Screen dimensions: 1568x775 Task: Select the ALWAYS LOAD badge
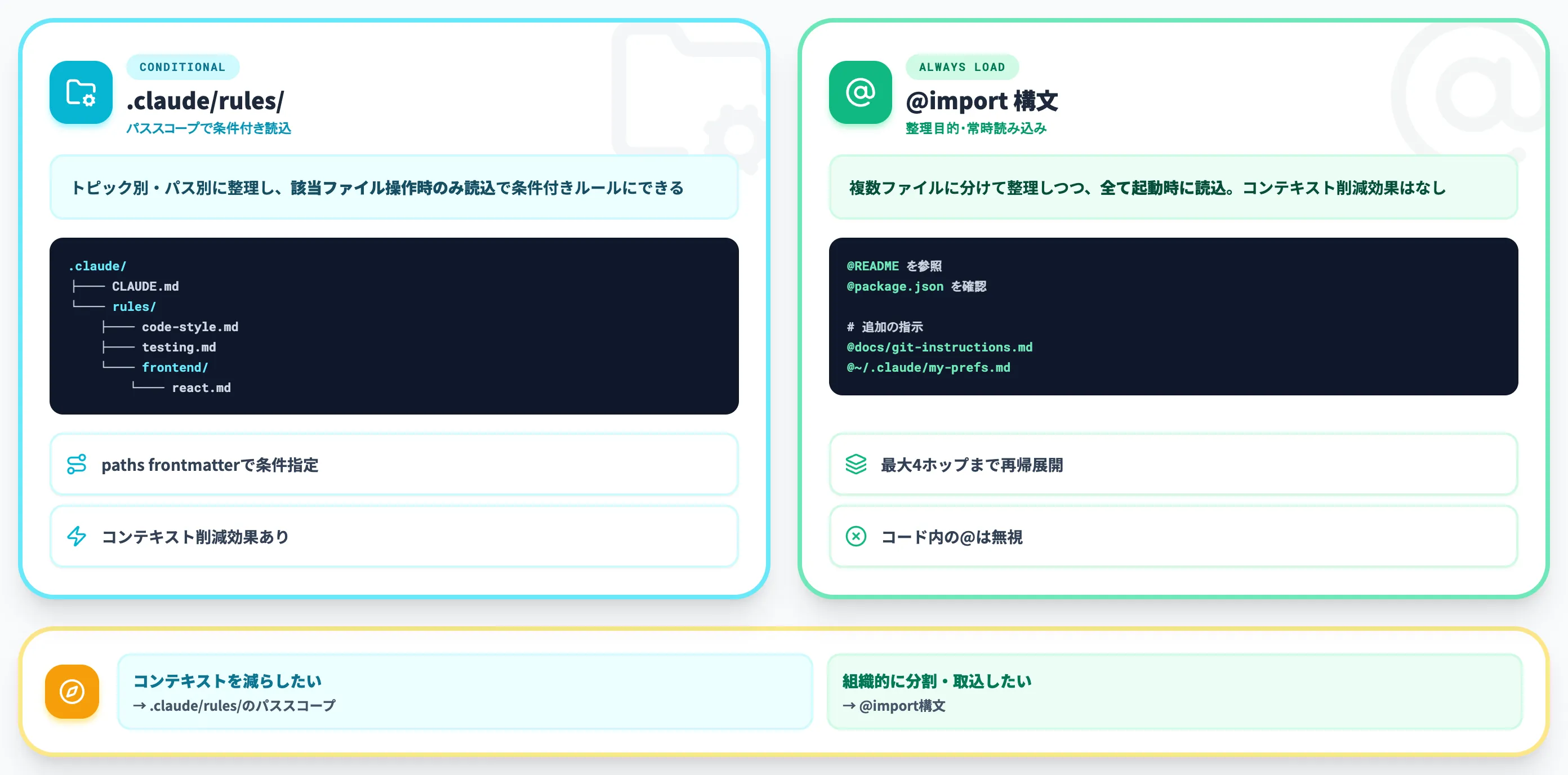(x=962, y=67)
